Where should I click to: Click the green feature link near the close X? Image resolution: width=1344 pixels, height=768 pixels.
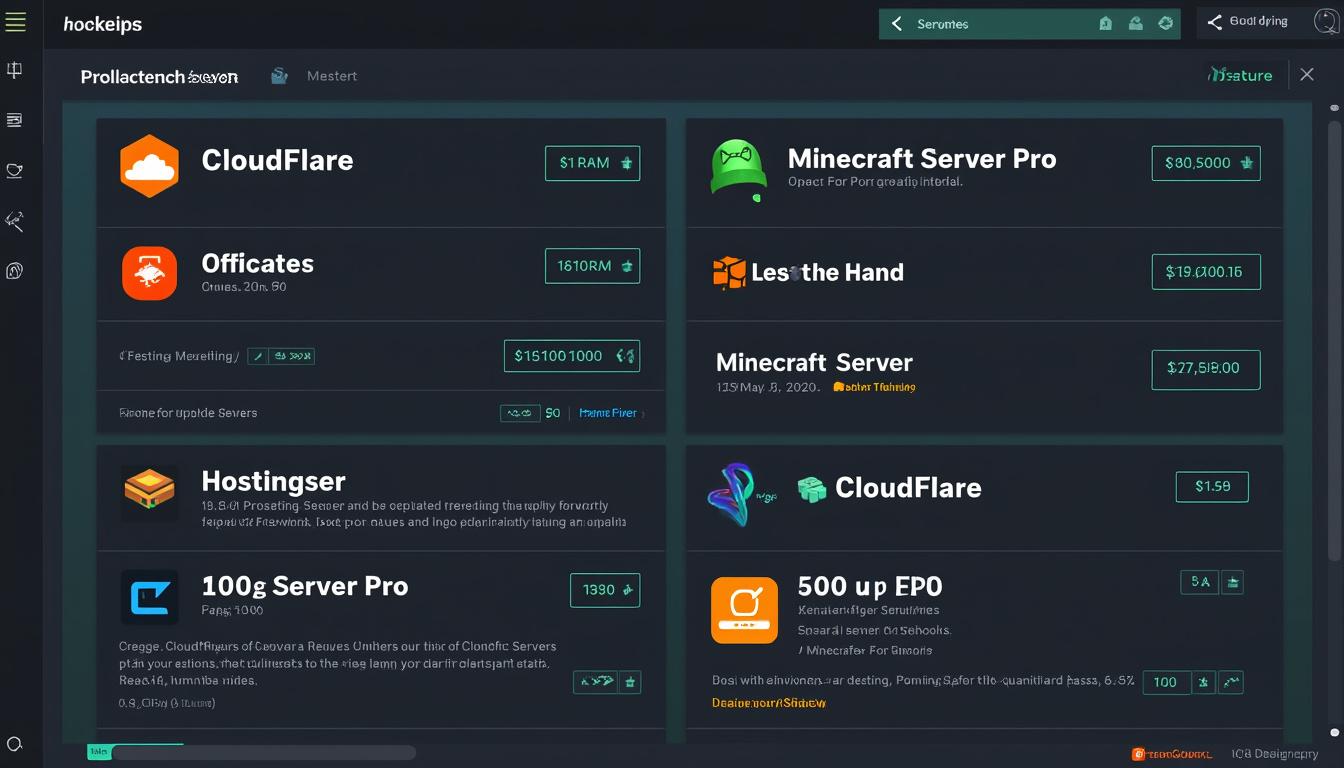tap(1240, 75)
